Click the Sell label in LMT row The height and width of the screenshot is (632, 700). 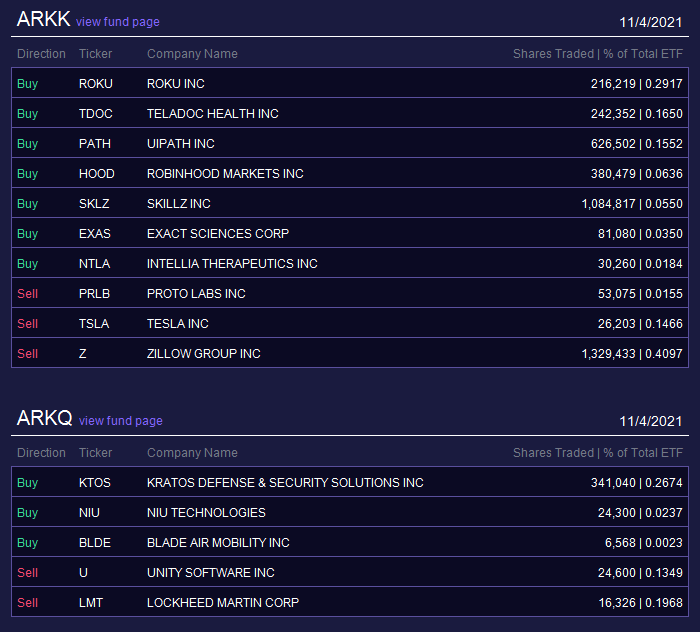[28, 603]
